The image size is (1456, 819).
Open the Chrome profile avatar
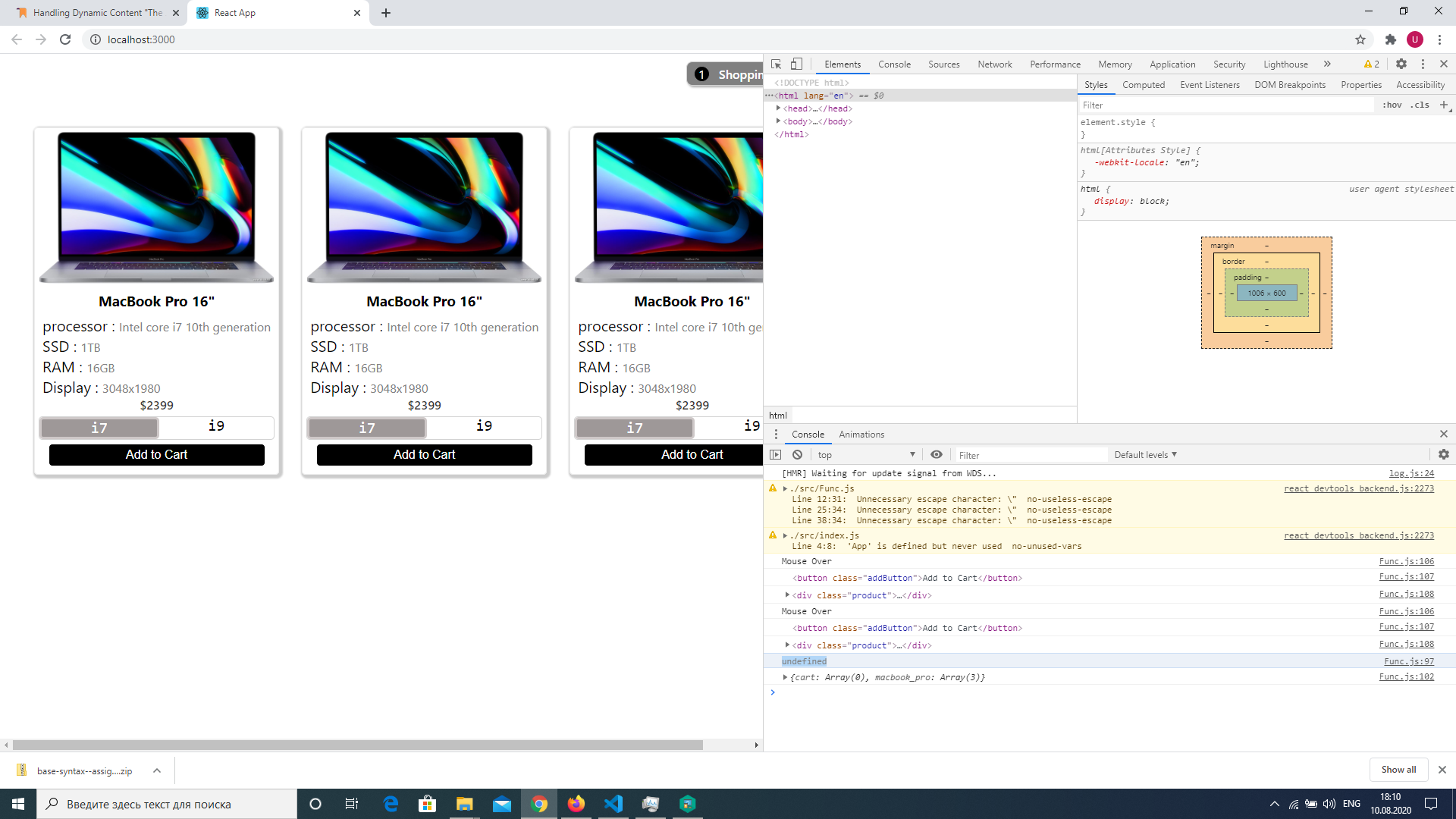(1414, 39)
